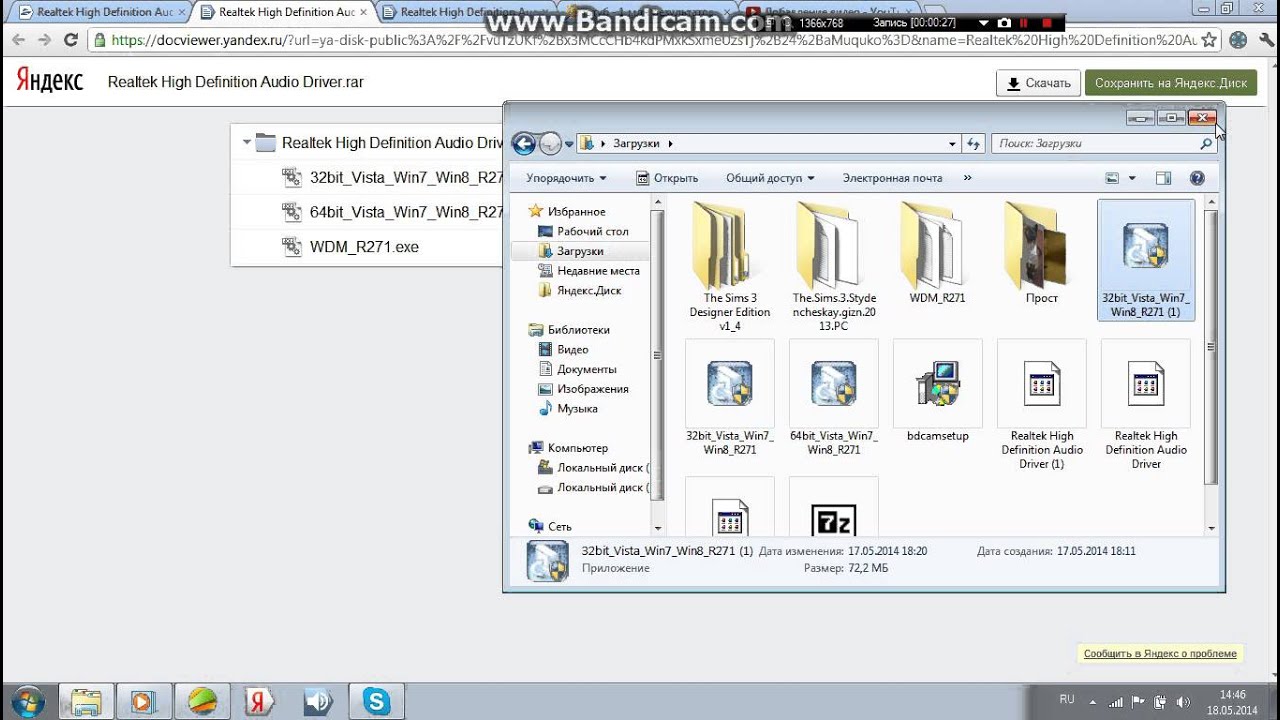
Task: Select the bdcamsetup installer icon
Action: (x=938, y=392)
